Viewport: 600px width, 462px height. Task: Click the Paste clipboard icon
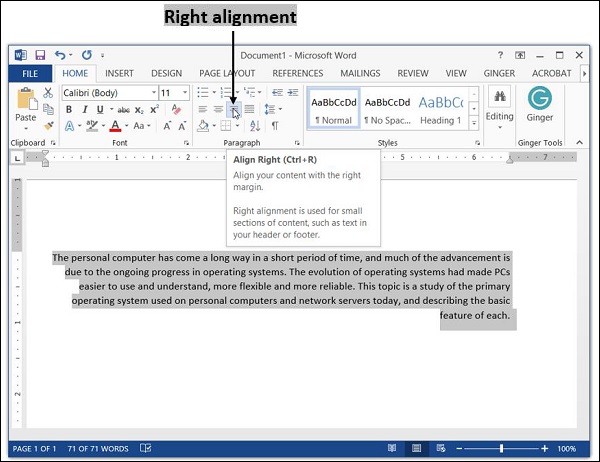pyautogui.click(x=27, y=98)
